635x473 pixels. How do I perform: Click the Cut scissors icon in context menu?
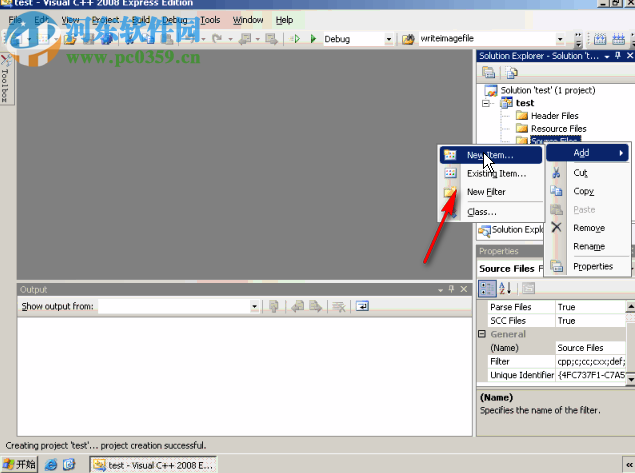pos(556,173)
